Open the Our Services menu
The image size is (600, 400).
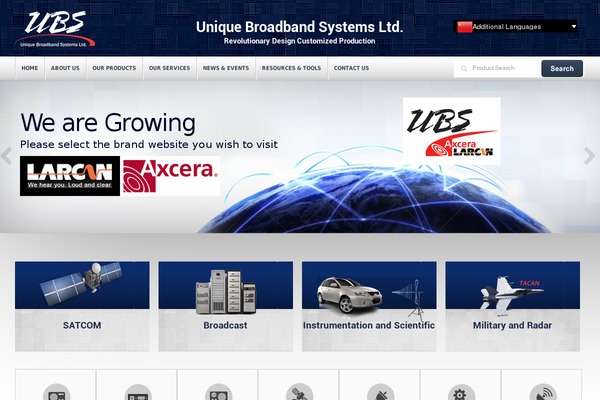coord(169,68)
